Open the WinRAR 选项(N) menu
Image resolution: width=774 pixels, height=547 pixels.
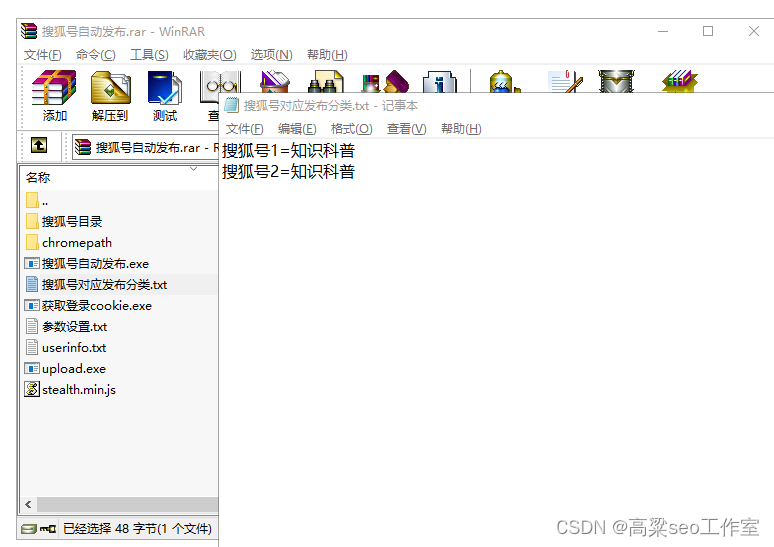coord(271,54)
